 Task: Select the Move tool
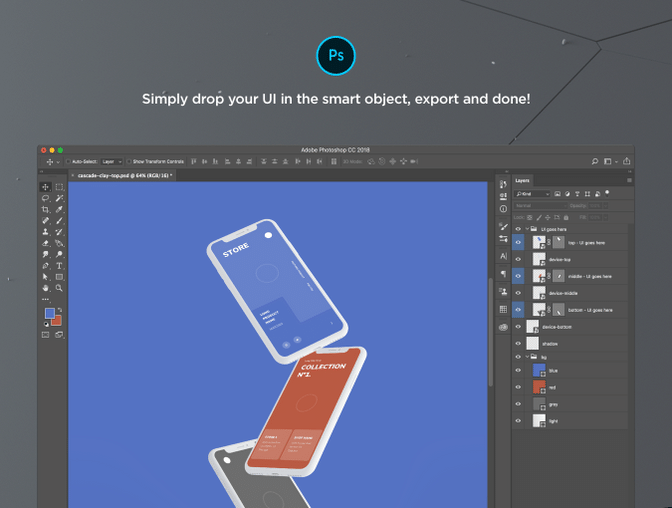click(45, 187)
